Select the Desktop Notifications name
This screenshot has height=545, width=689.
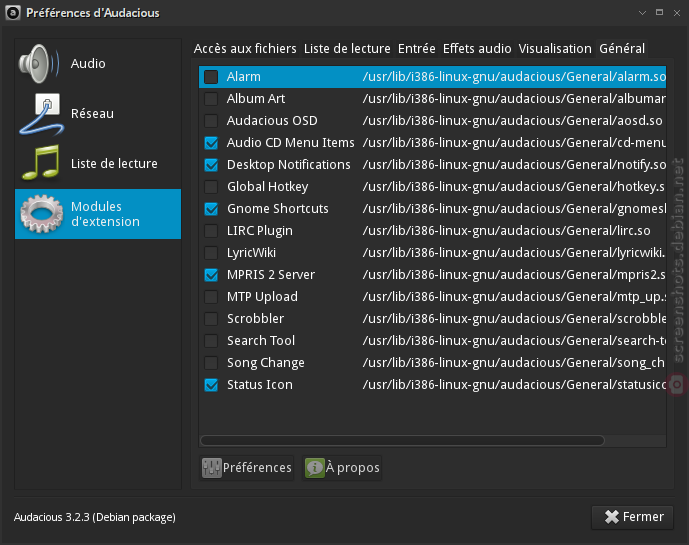pos(289,165)
